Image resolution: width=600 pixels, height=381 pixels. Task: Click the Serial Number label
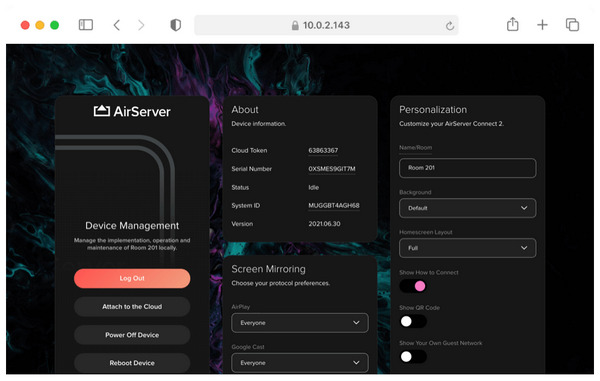pyautogui.click(x=251, y=169)
